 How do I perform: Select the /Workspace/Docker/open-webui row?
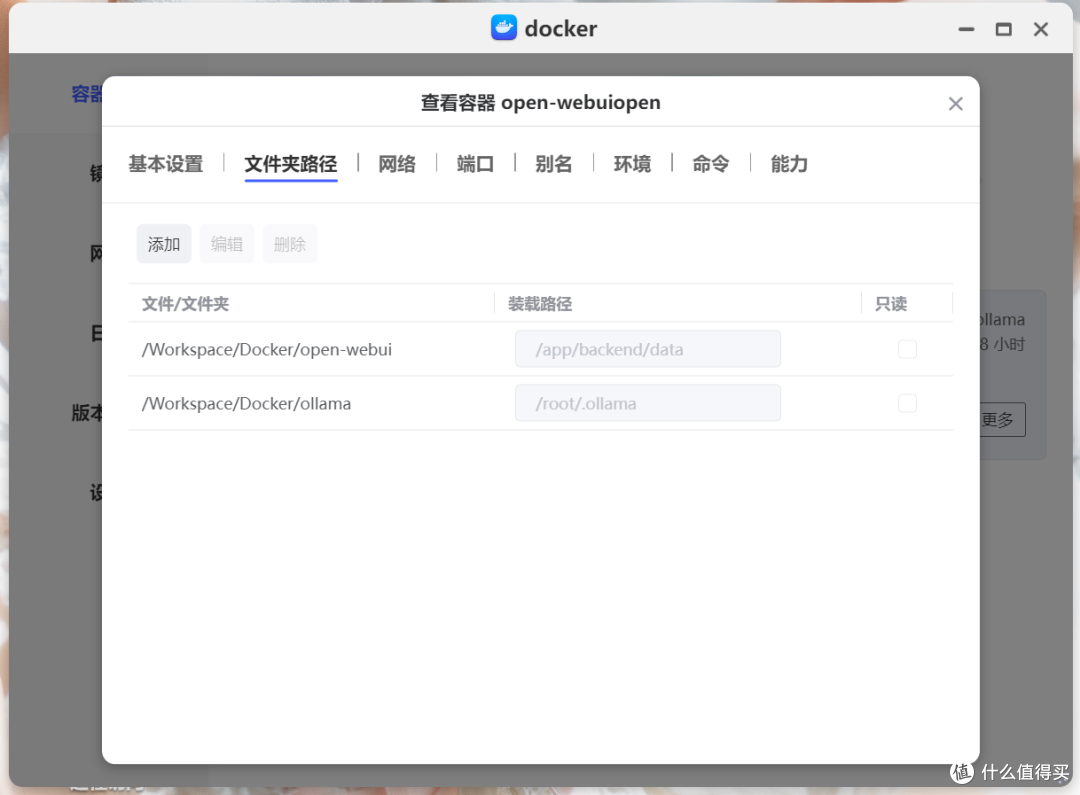(267, 350)
